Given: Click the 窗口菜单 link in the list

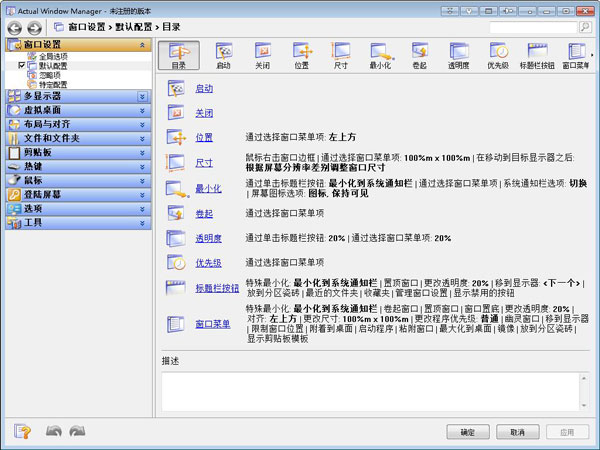Looking at the screenshot, I should (x=212, y=324).
